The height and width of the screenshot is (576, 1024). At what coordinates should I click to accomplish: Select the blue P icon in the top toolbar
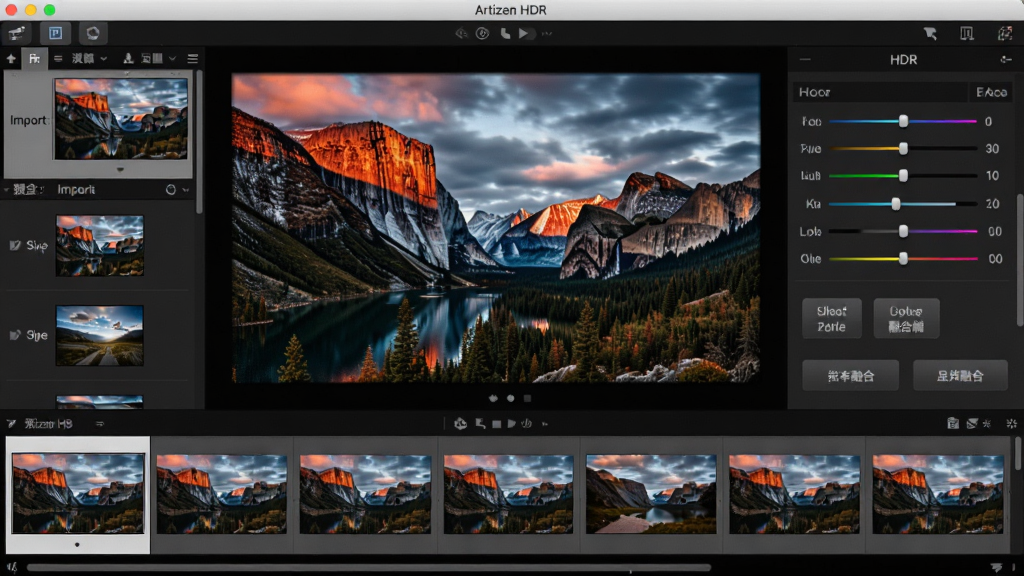(56, 33)
